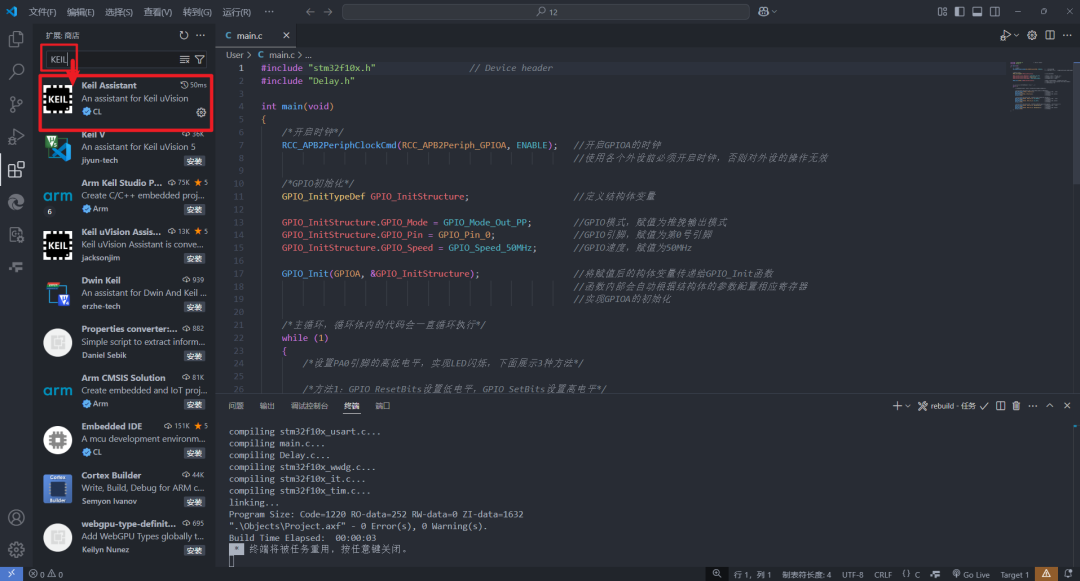The width and height of the screenshot is (1080, 581).
Task: Open Keil Assistant manage gear icon
Action: [201, 112]
